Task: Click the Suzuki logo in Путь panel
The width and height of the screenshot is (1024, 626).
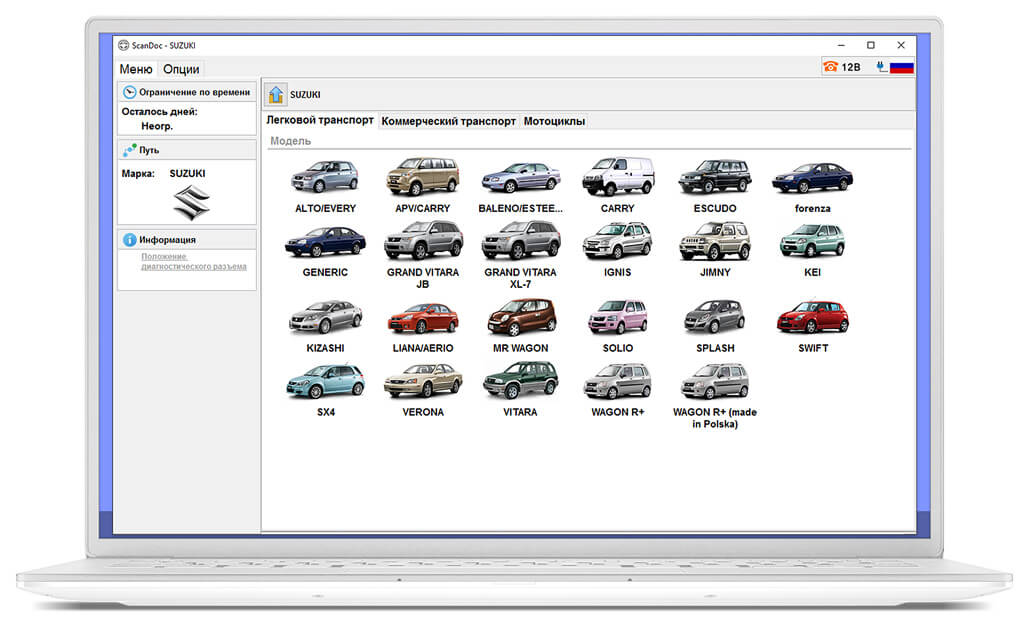Action: coord(191,202)
